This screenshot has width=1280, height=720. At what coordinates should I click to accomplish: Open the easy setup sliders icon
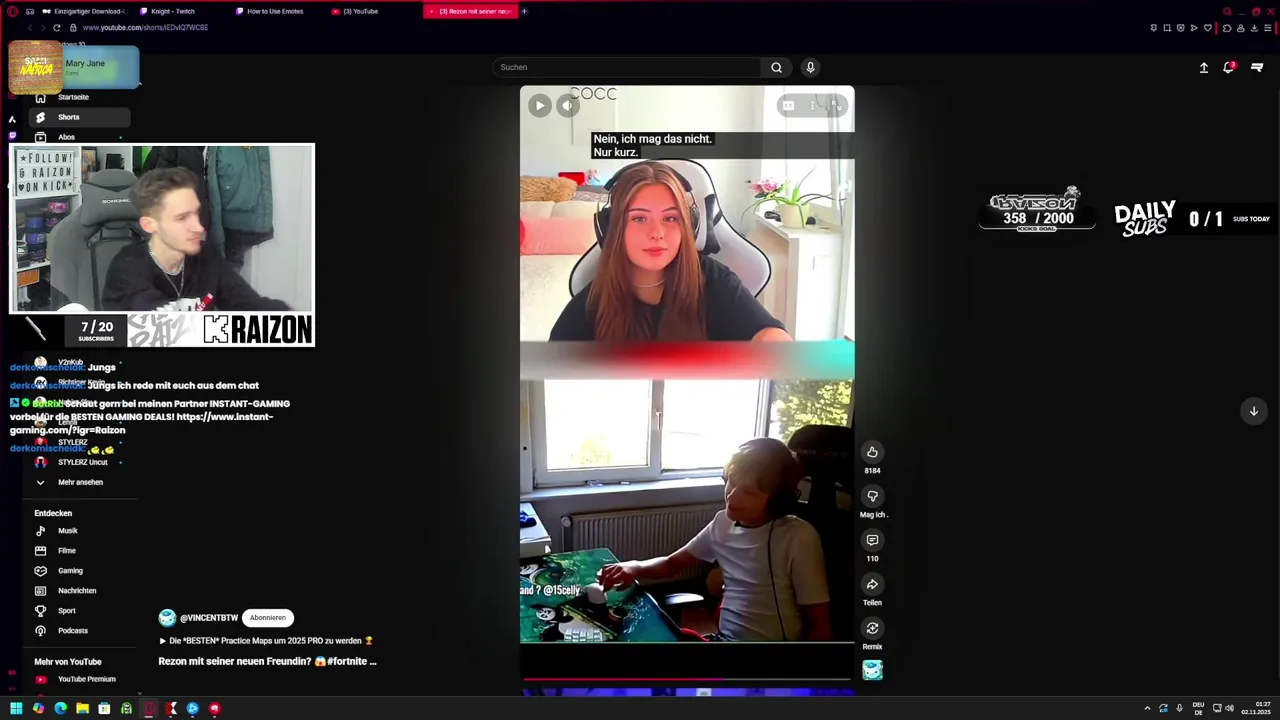pyautogui.click(x=1268, y=28)
